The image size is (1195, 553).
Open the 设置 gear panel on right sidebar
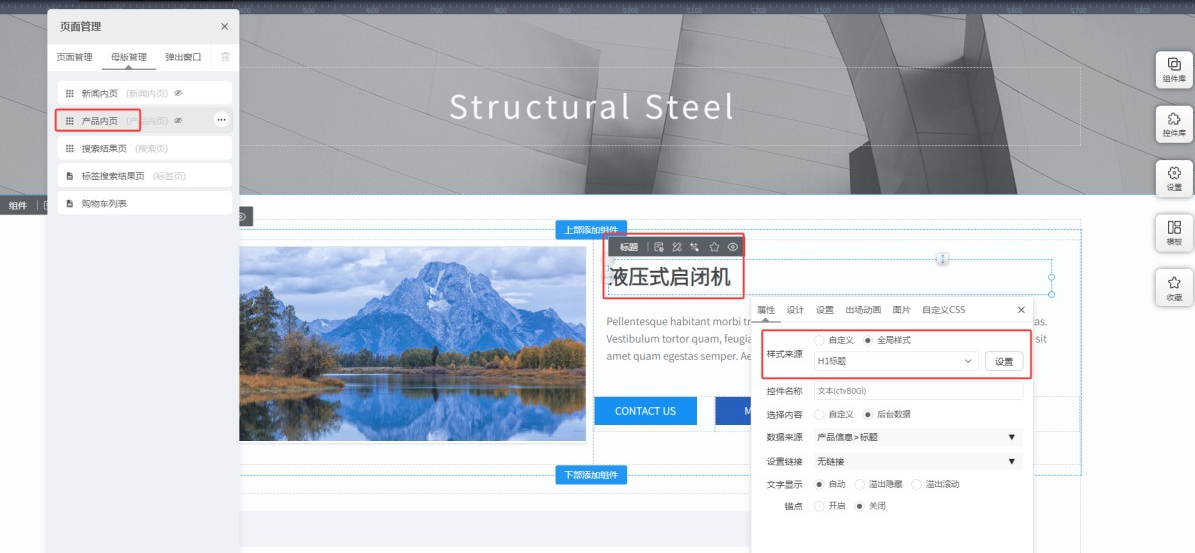coord(1174,178)
